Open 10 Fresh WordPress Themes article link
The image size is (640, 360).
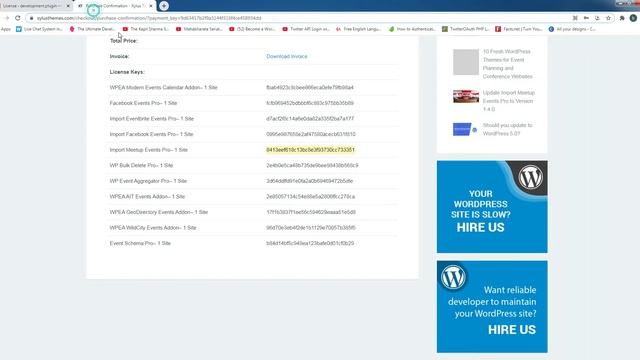(x=507, y=64)
